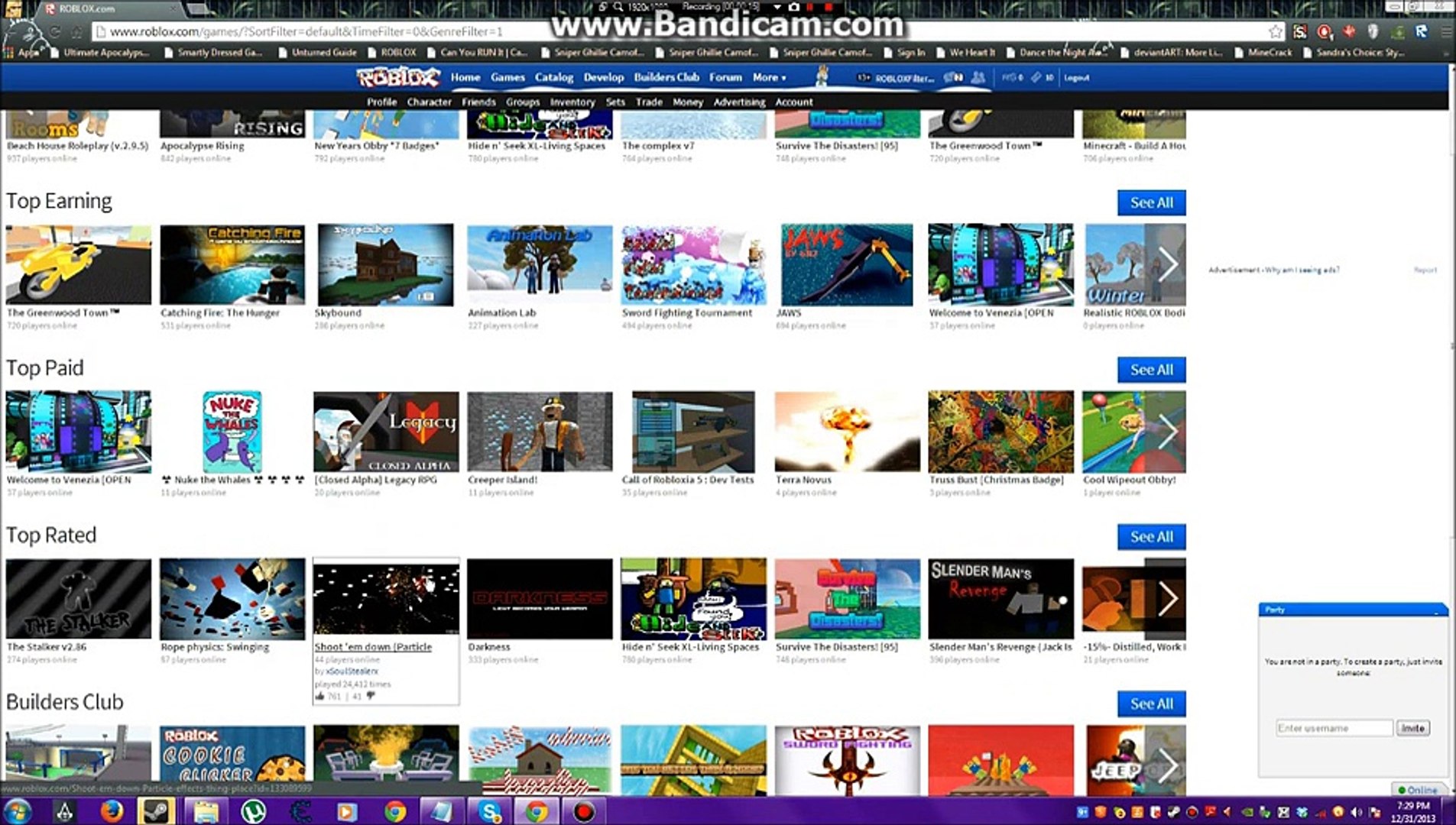Click thumbs down icon on Shoot 'em down
The image size is (1456, 825).
click(x=371, y=696)
